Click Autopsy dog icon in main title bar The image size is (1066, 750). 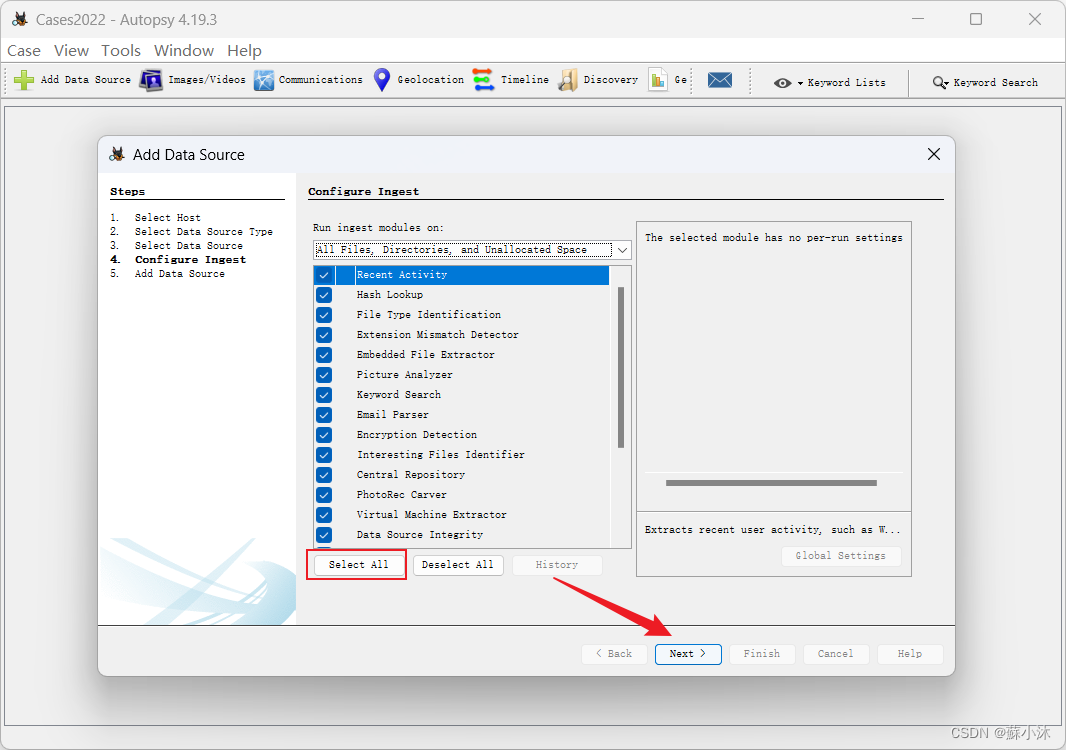point(20,19)
